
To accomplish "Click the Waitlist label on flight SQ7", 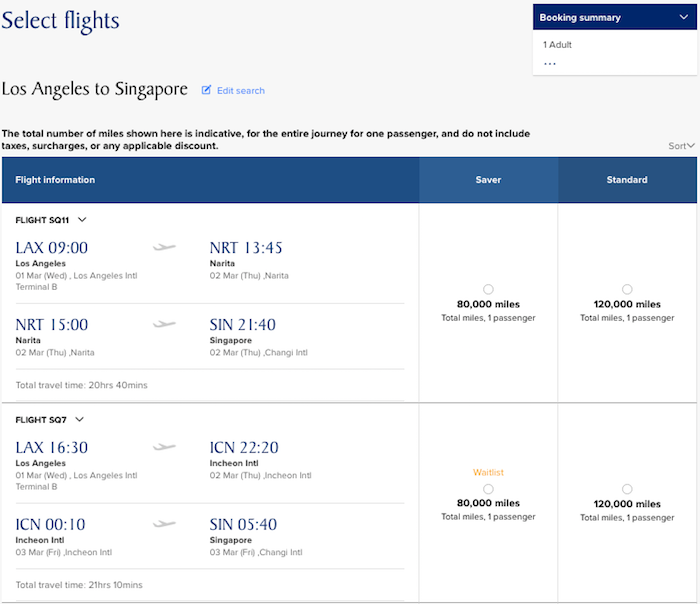I will [x=488, y=472].
